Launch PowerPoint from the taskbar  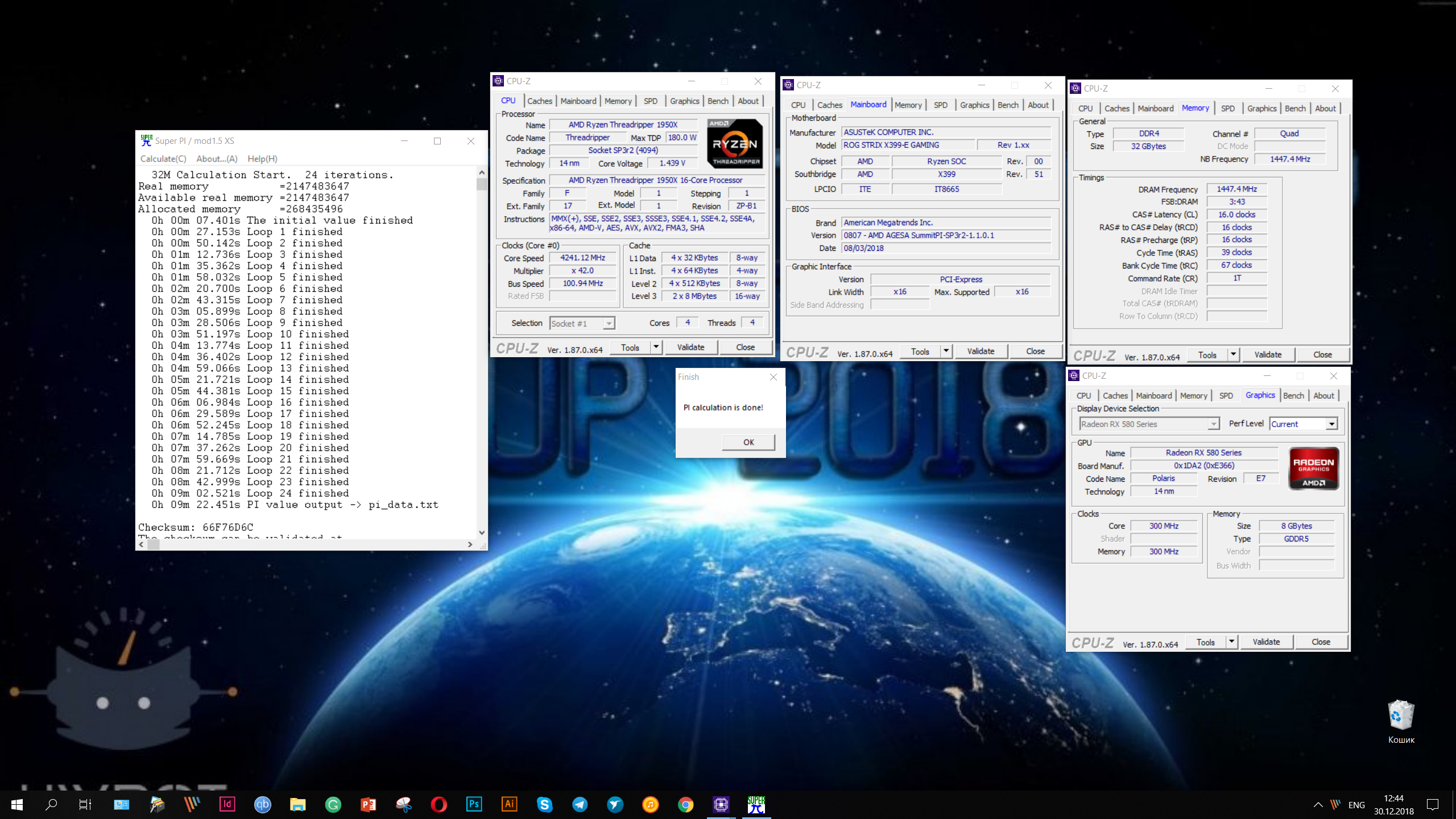(368, 804)
